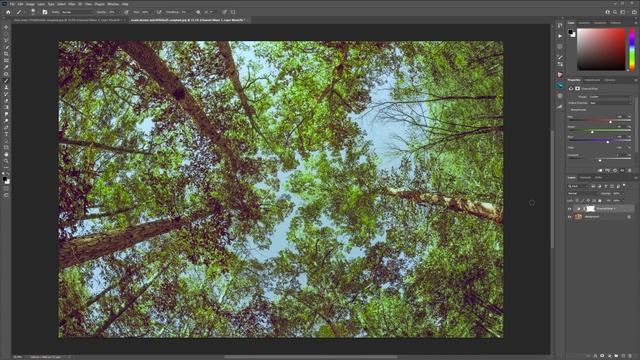The height and width of the screenshot is (360, 640).
Task: Open the layer filter Kind dropdown
Action: 578,186
